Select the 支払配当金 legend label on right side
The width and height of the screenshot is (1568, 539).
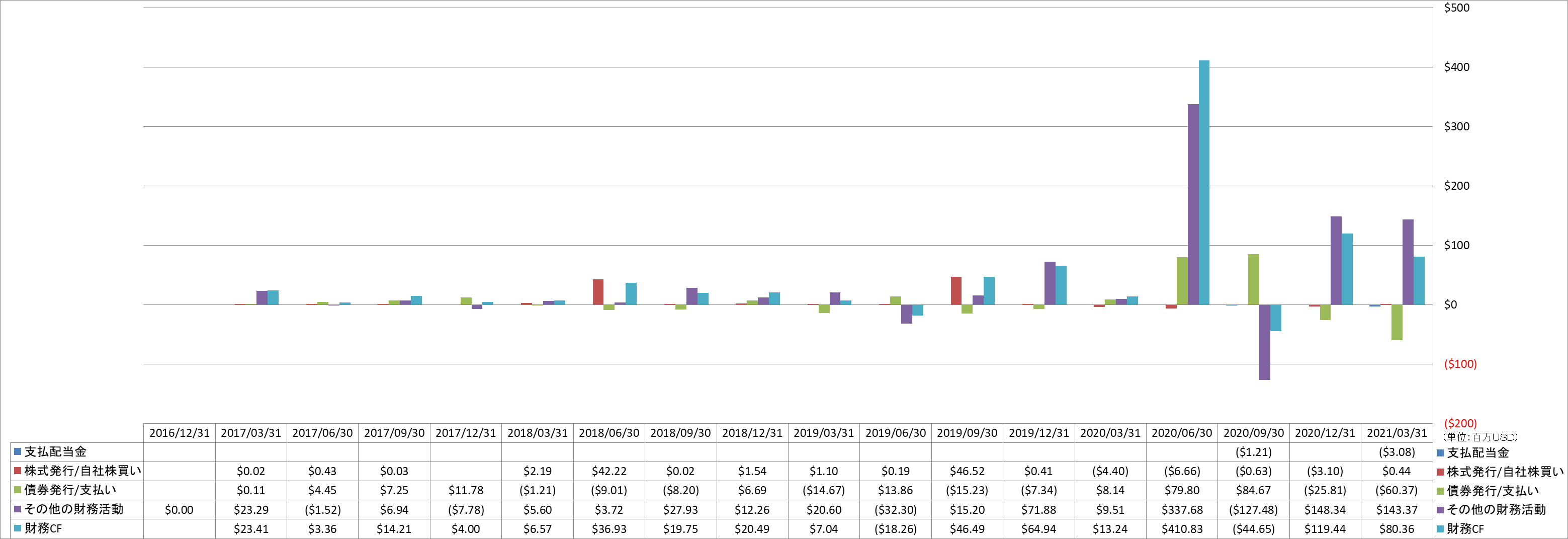pos(1478,453)
